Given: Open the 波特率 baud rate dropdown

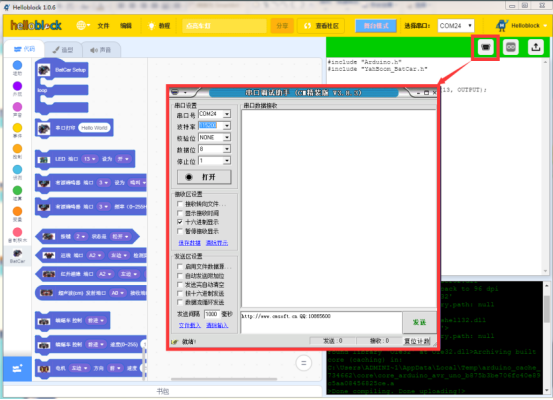Looking at the screenshot, I should click(227, 126).
